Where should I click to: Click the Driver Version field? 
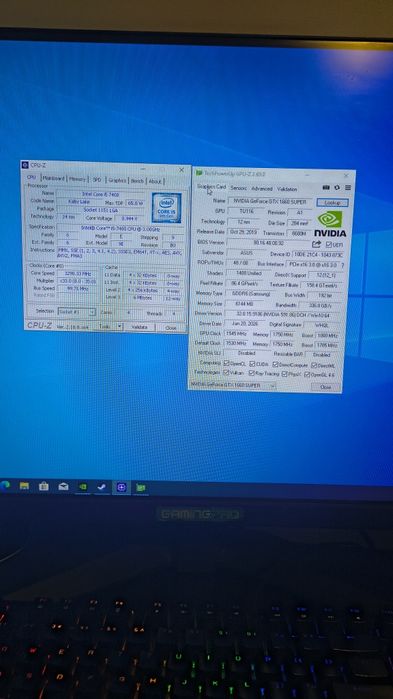[x=284, y=314]
